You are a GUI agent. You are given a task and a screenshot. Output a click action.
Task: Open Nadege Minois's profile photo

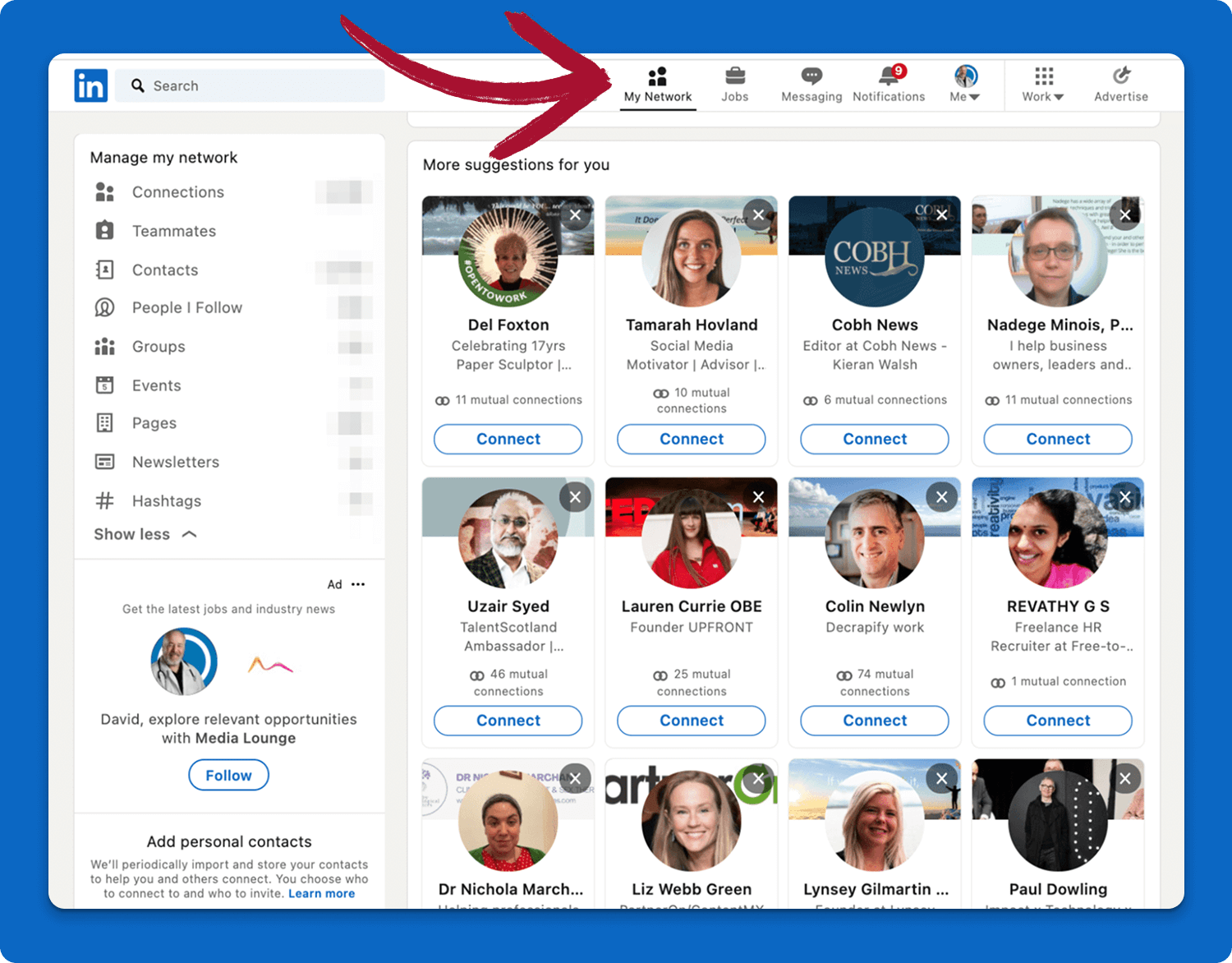pos(1058,257)
